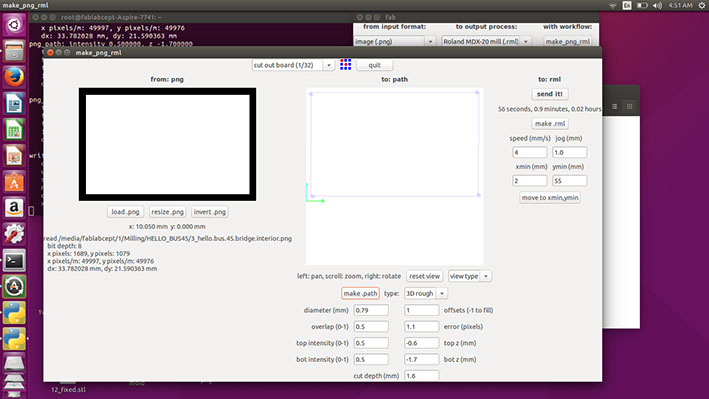Open LibreOffice Impress from dock
This screenshot has width=709, height=399.
[x=14, y=156]
